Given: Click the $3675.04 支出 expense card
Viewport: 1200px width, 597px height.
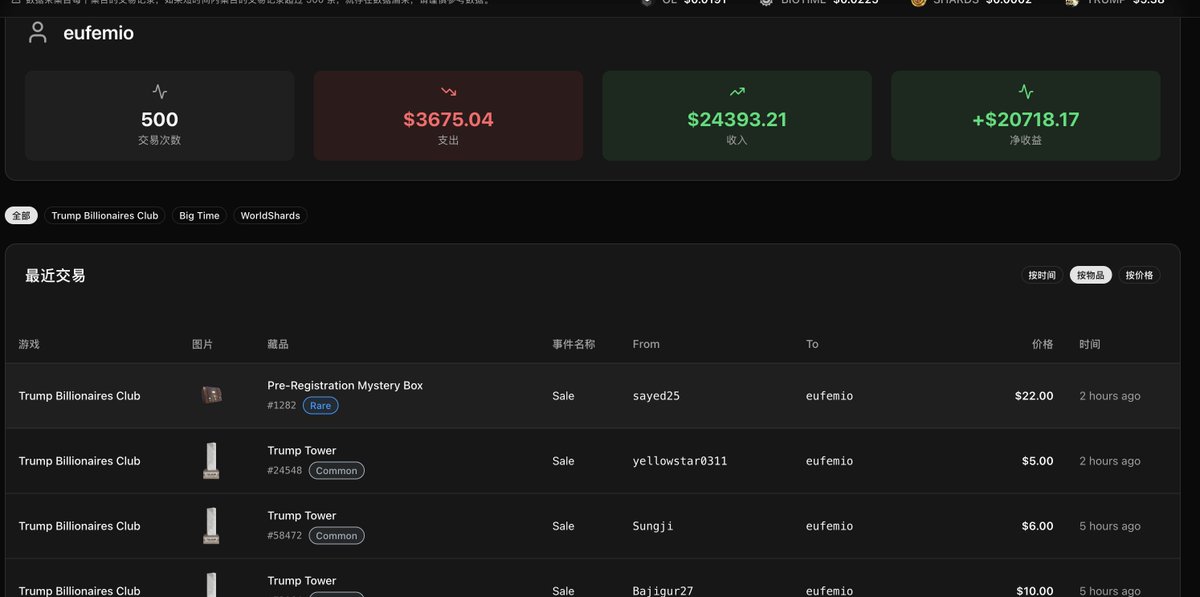Looking at the screenshot, I should [x=448, y=115].
